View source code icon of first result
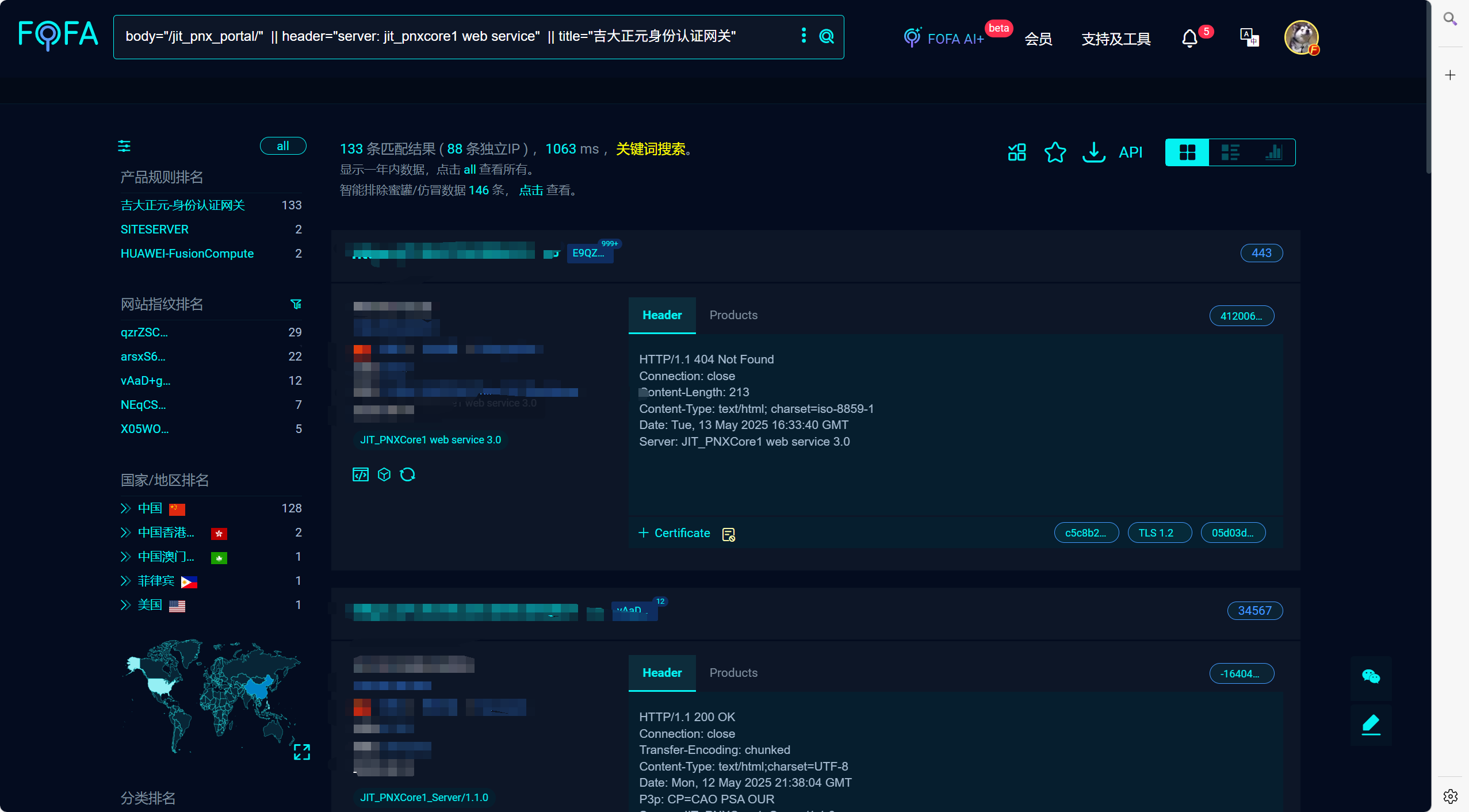Image resolution: width=1469 pixels, height=812 pixels. click(x=361, y=474)
